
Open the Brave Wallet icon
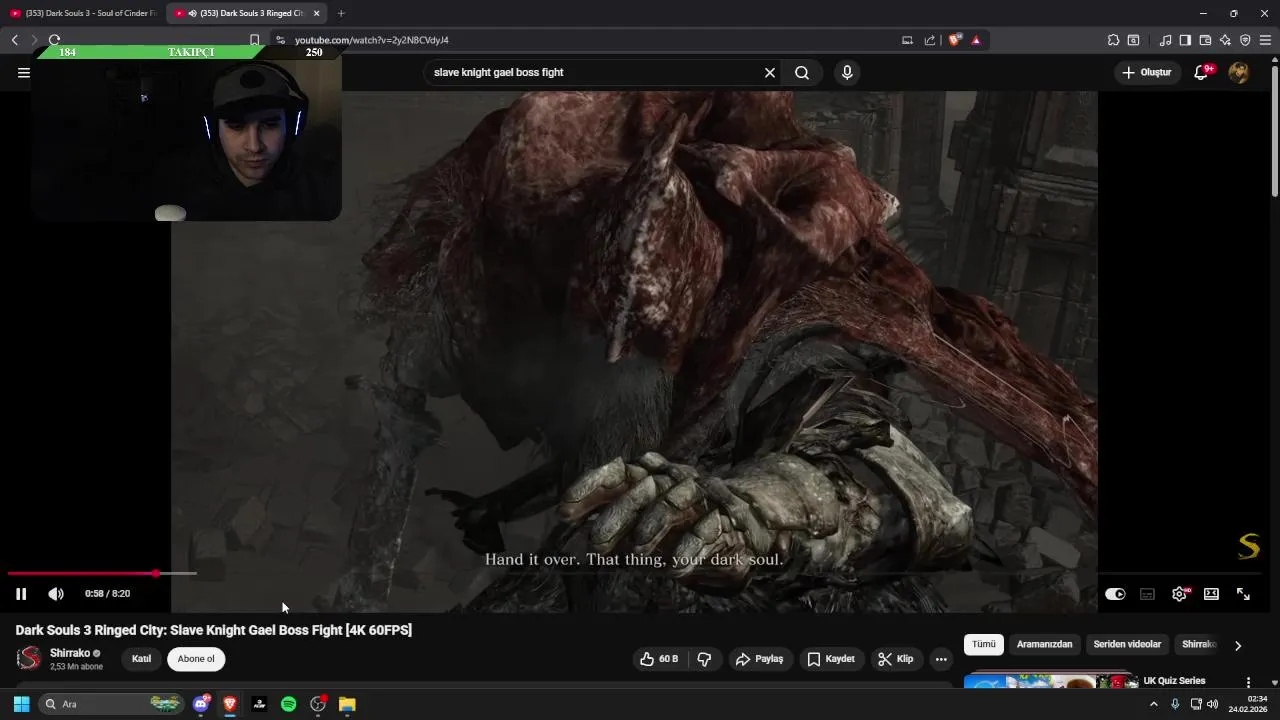click(1205, 40)
